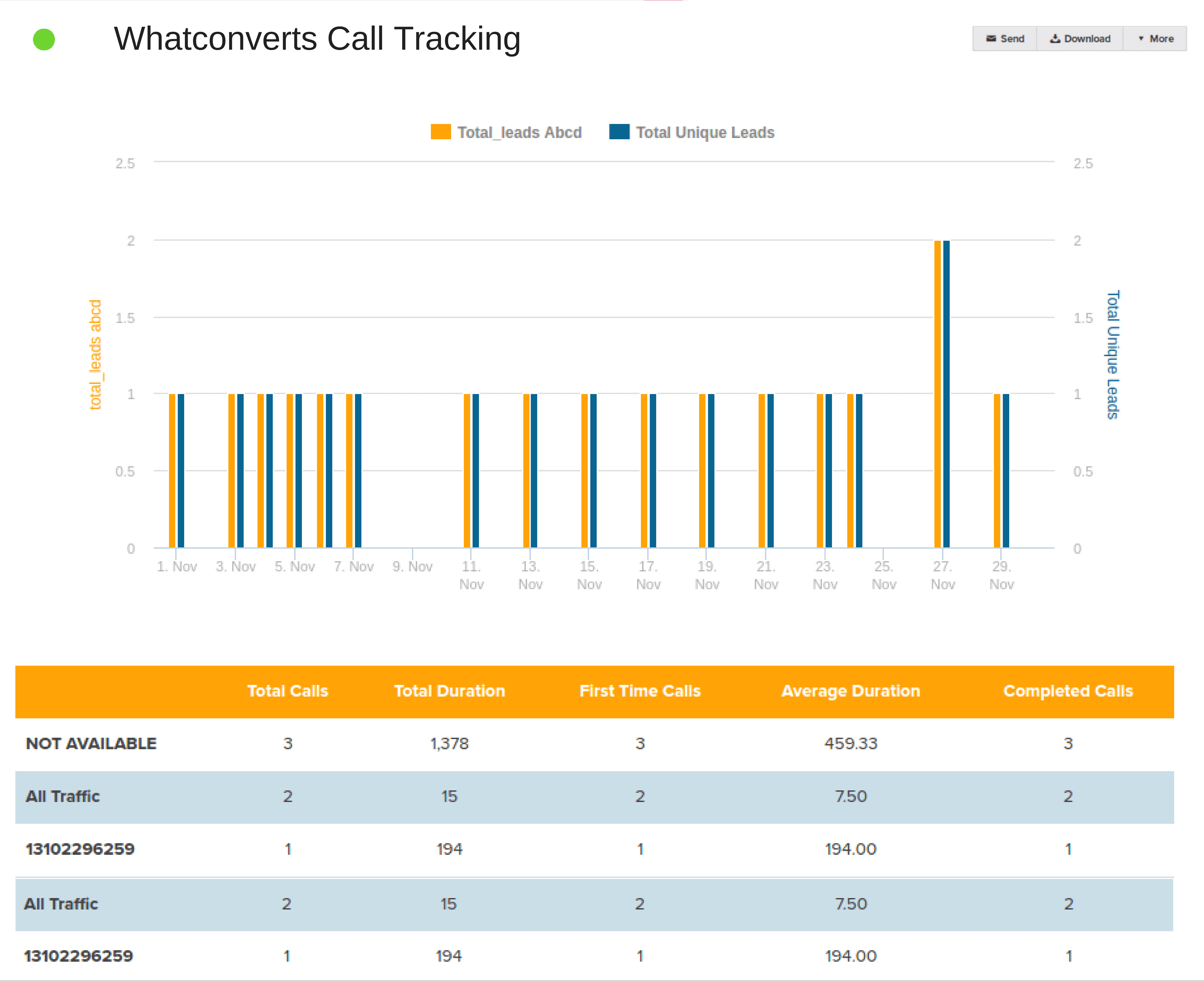The width and height of the screenshot is (1204, 981).
Task: Click the blue Total Unique Leads legend swatch
Action: click(x=619, y=132)
